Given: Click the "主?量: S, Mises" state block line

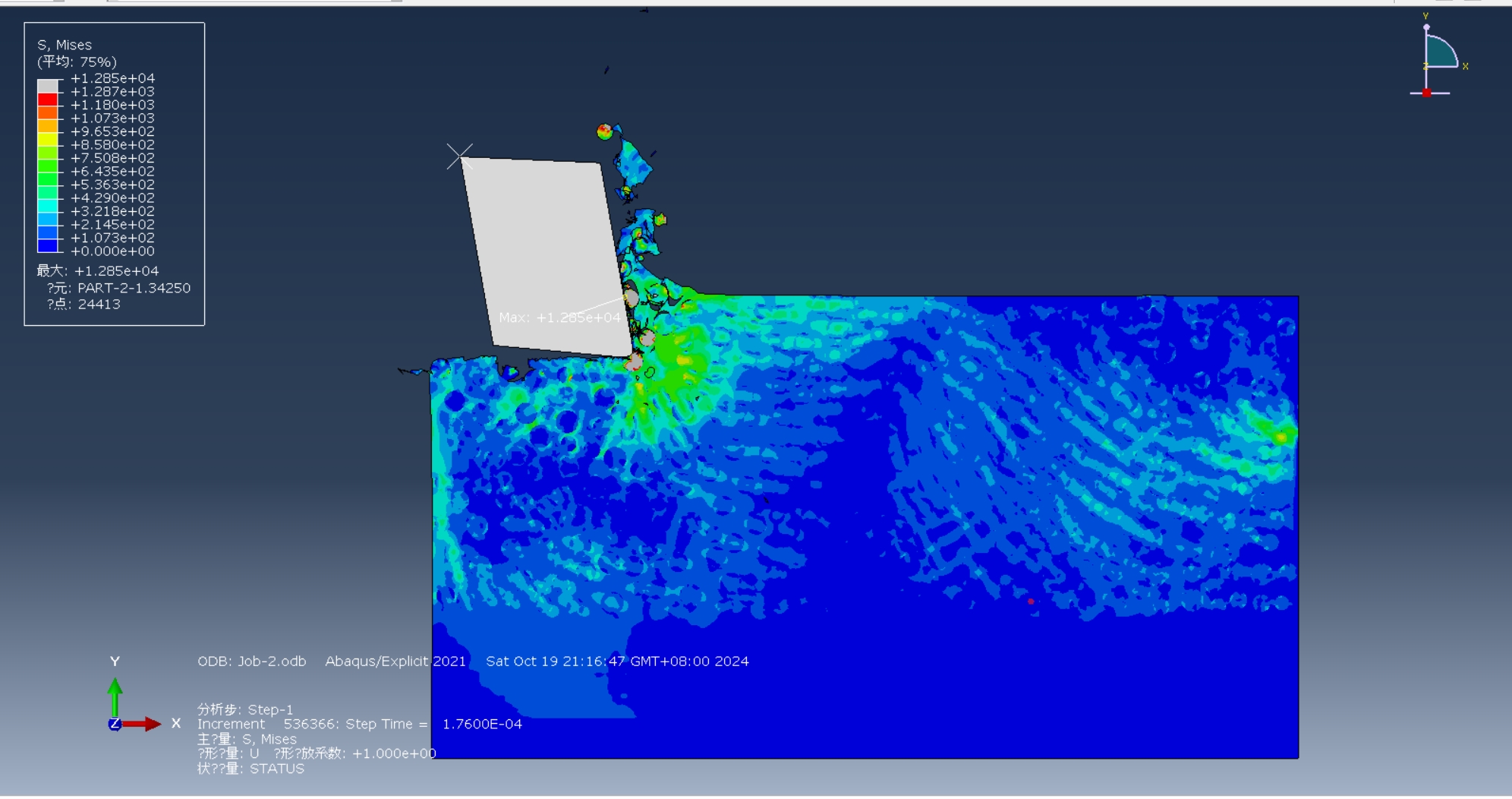Looking at the screenshot, I should 247,739.
